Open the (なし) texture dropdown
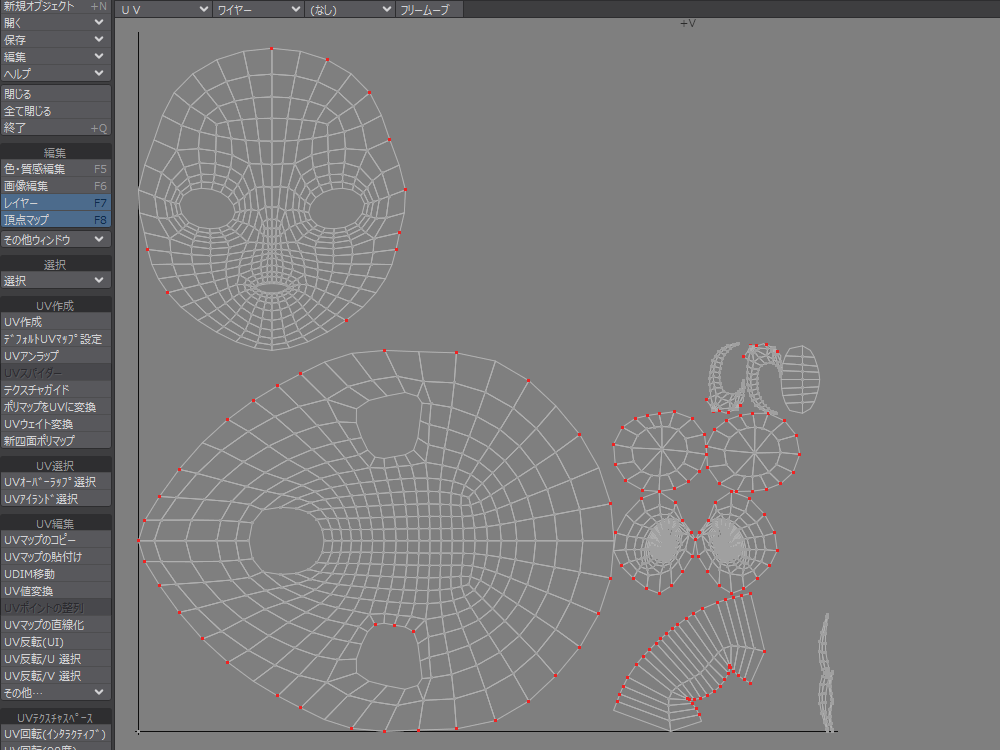 [x=350, y=9]
